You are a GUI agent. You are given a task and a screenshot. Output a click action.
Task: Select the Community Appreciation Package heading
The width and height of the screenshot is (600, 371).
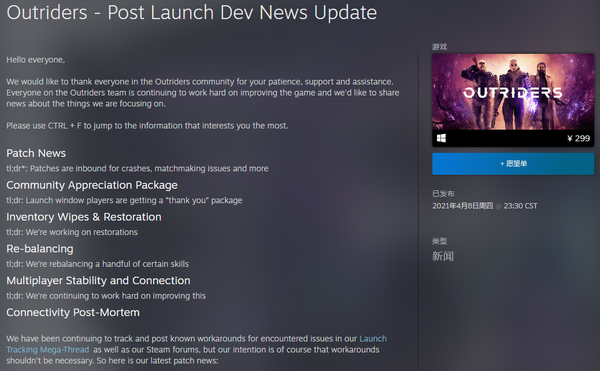tap(92, 185)
